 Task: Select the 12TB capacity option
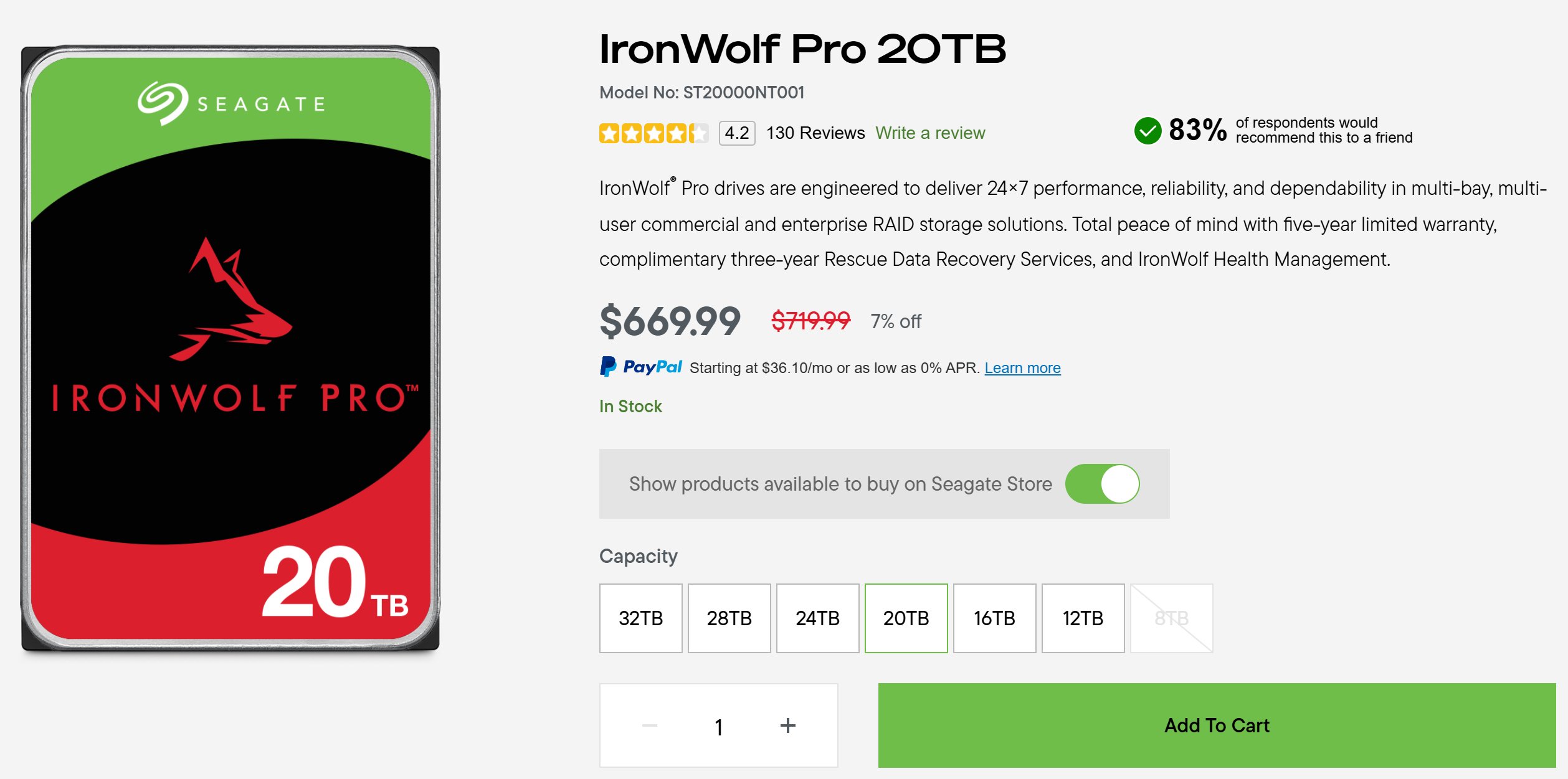(x=1083, y=618)
